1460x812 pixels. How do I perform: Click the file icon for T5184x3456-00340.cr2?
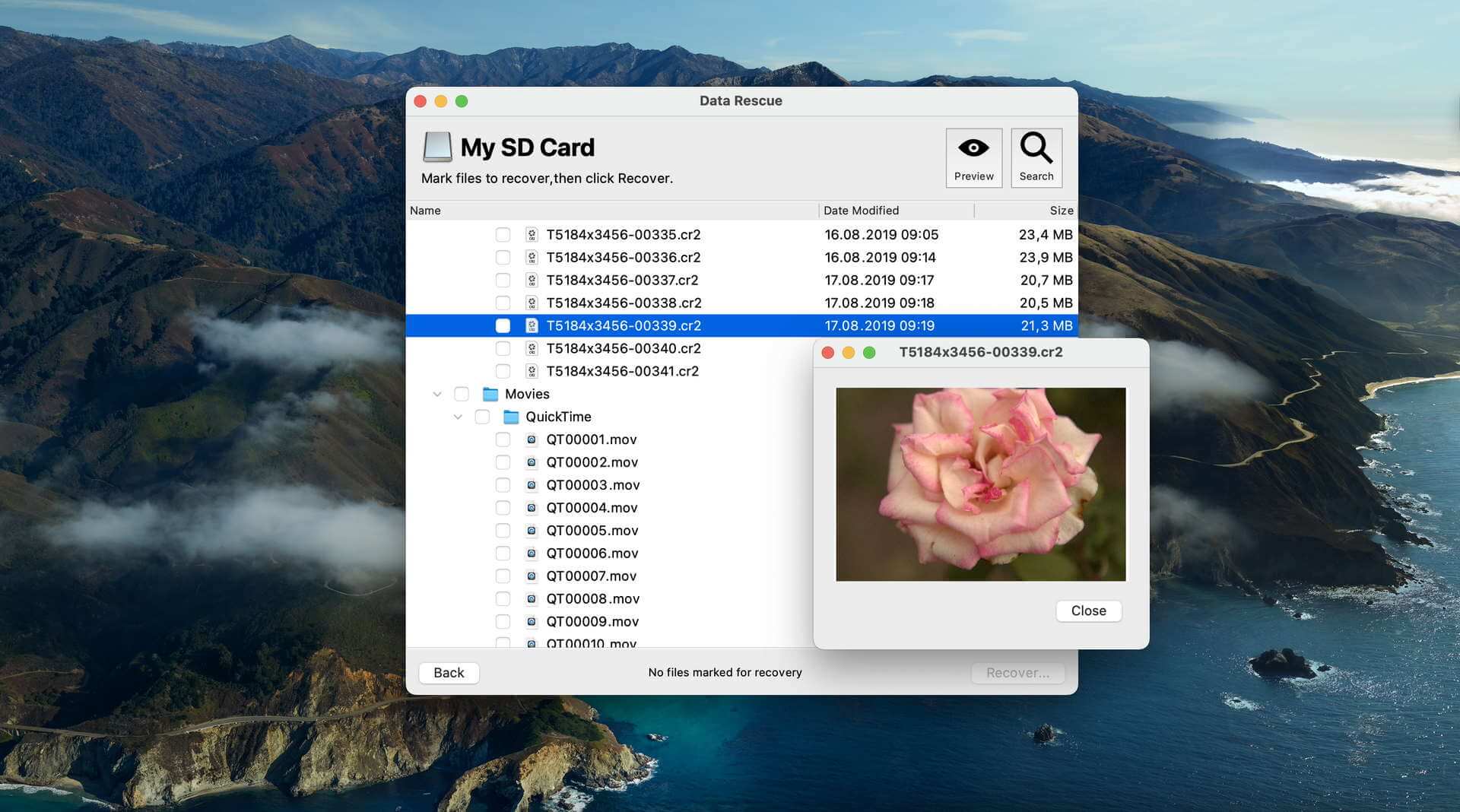tap(532, 348)
